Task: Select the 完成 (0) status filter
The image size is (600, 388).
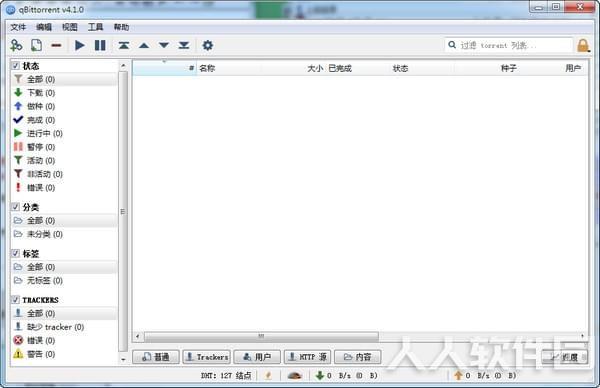Action: pos(64,120)
